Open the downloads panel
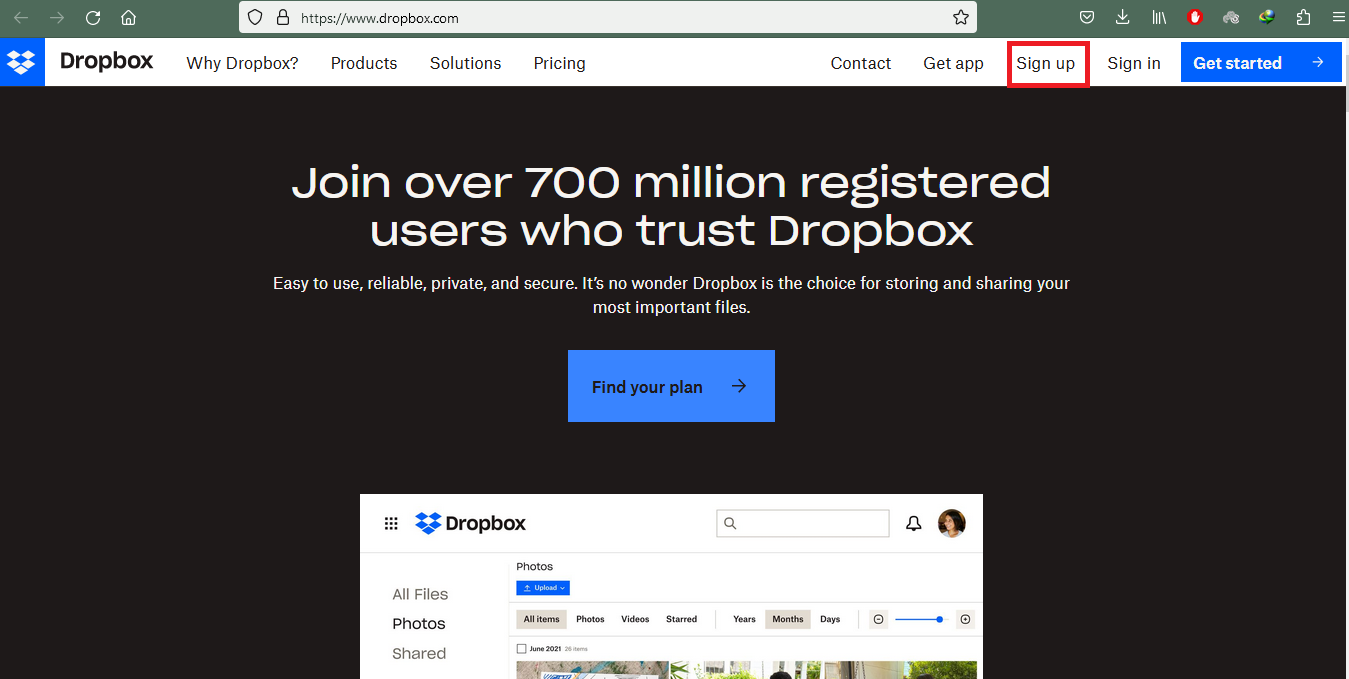This screenshot has width=1349, height=679. click(1123, 17)
